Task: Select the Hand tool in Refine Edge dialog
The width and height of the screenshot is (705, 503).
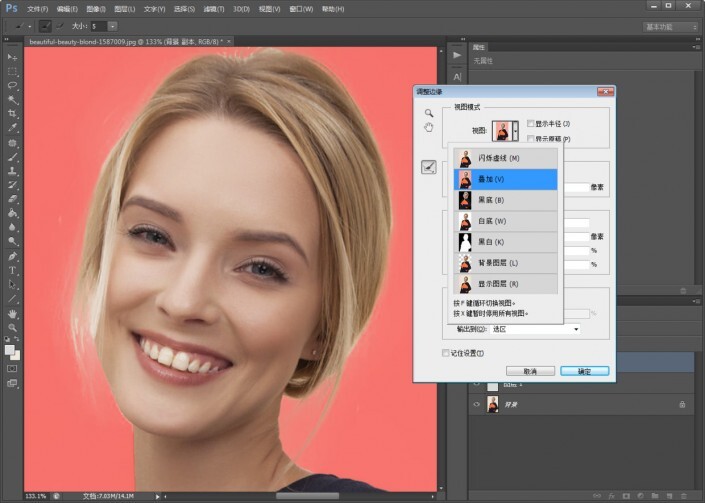Action: tap(428, 128)
